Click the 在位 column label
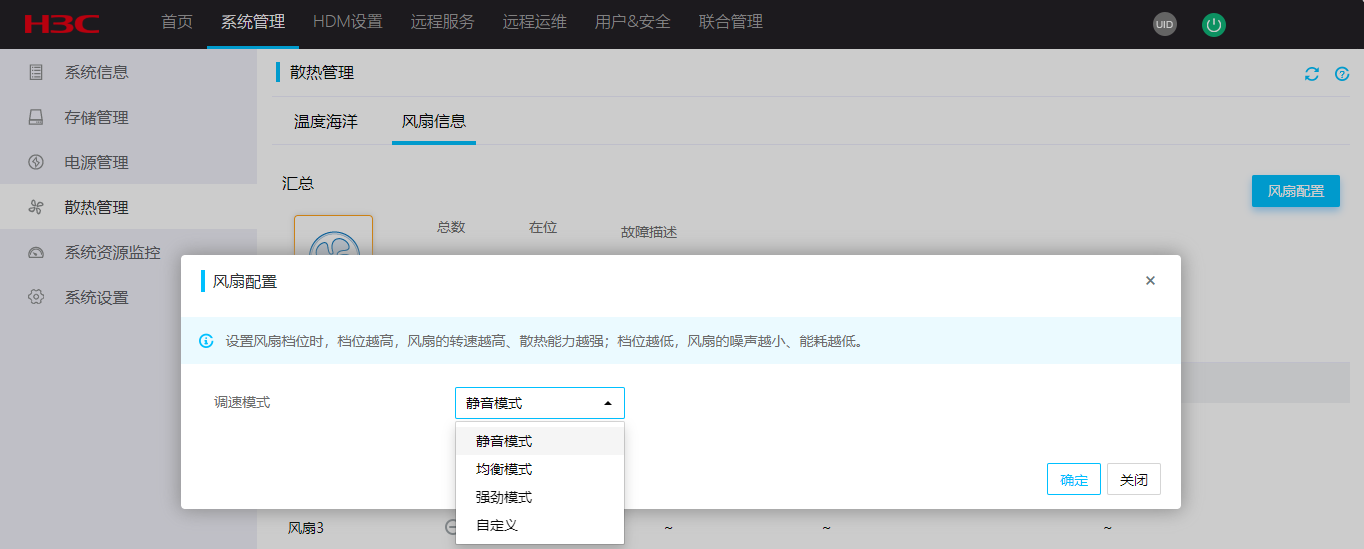The width and height of the screenshot is (1364, 549). coord(543,227)
